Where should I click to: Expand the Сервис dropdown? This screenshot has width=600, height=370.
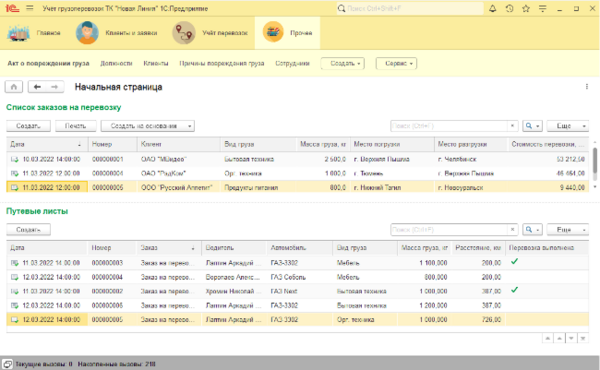[x=396, y=64]
